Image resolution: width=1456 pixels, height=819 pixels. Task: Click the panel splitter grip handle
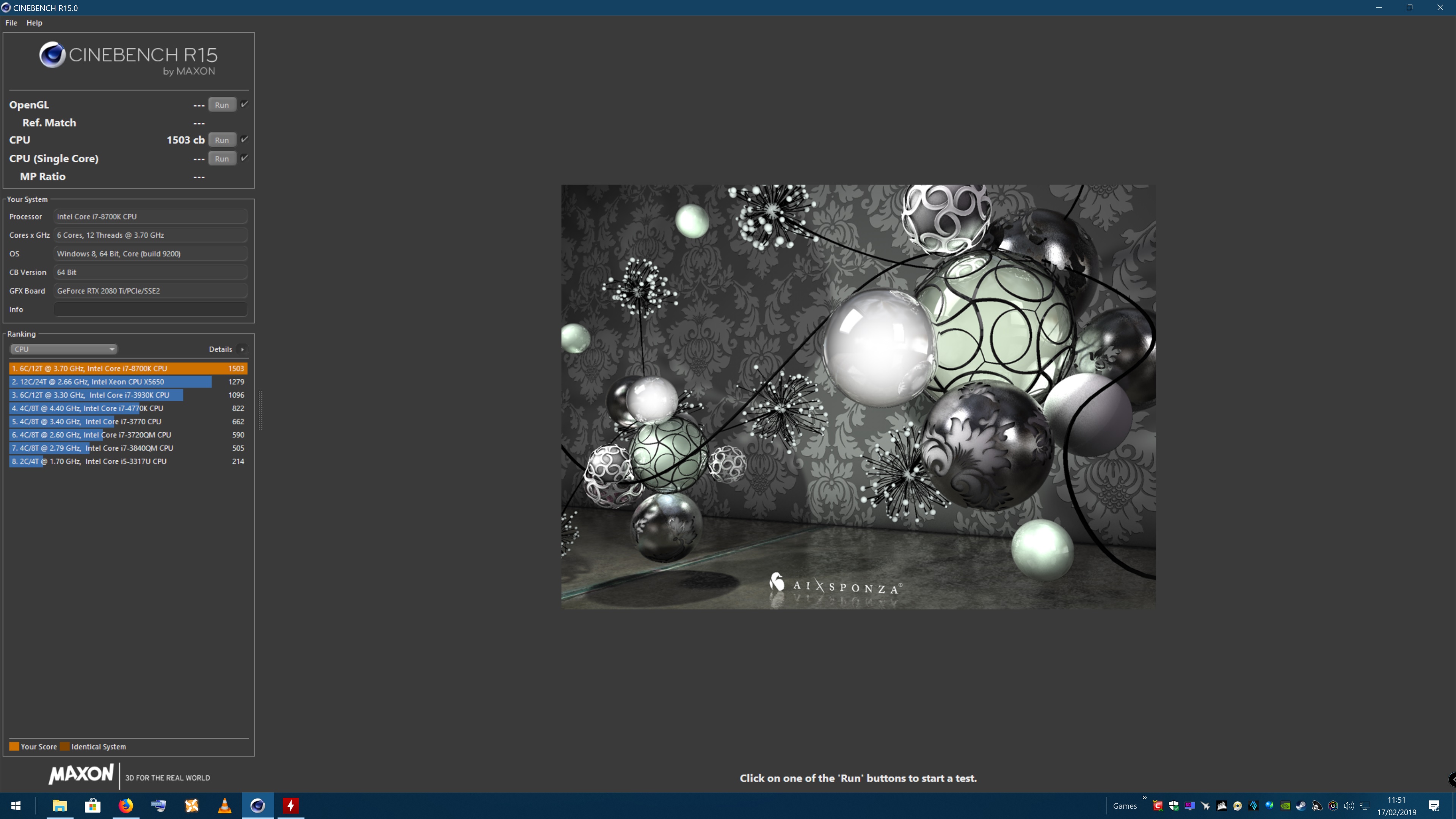click(260, 411)
